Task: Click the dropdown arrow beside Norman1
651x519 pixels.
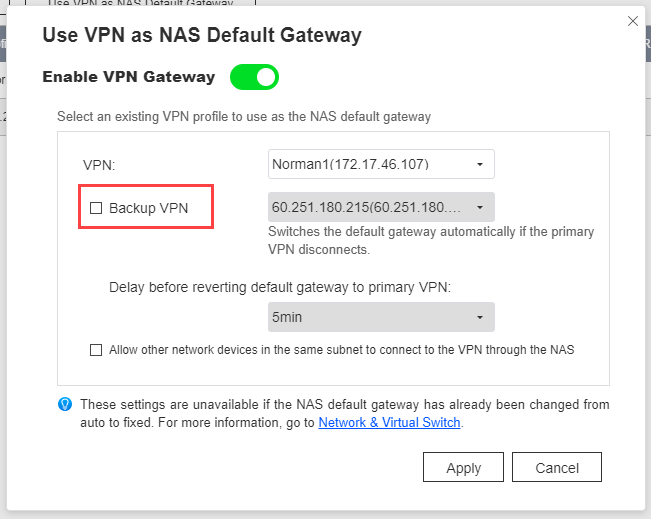Action: 480,164
